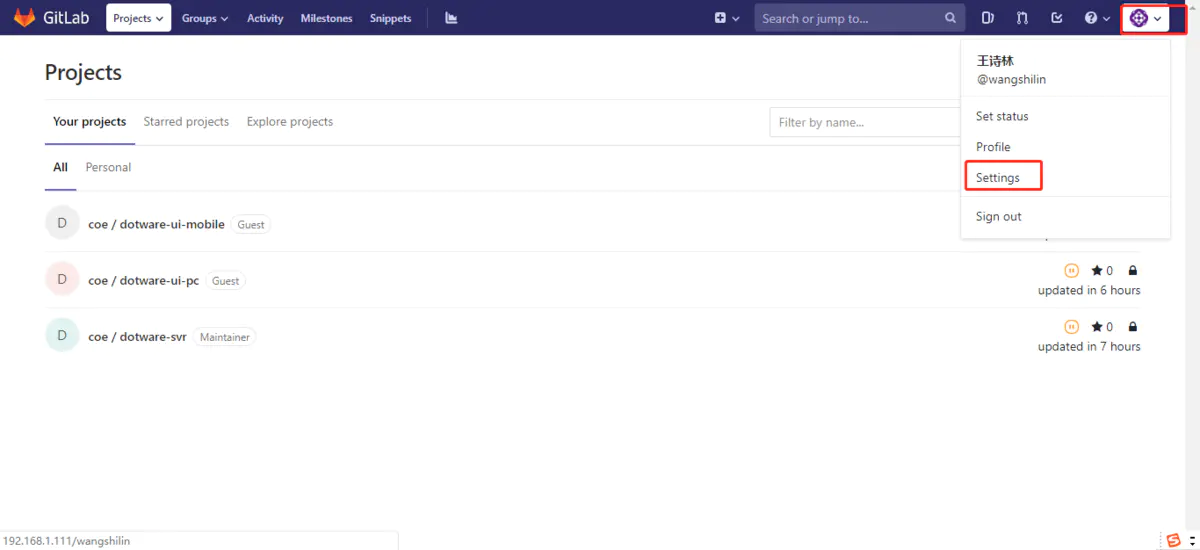Click the lock icon for dotware-svr

point(1133,326)
